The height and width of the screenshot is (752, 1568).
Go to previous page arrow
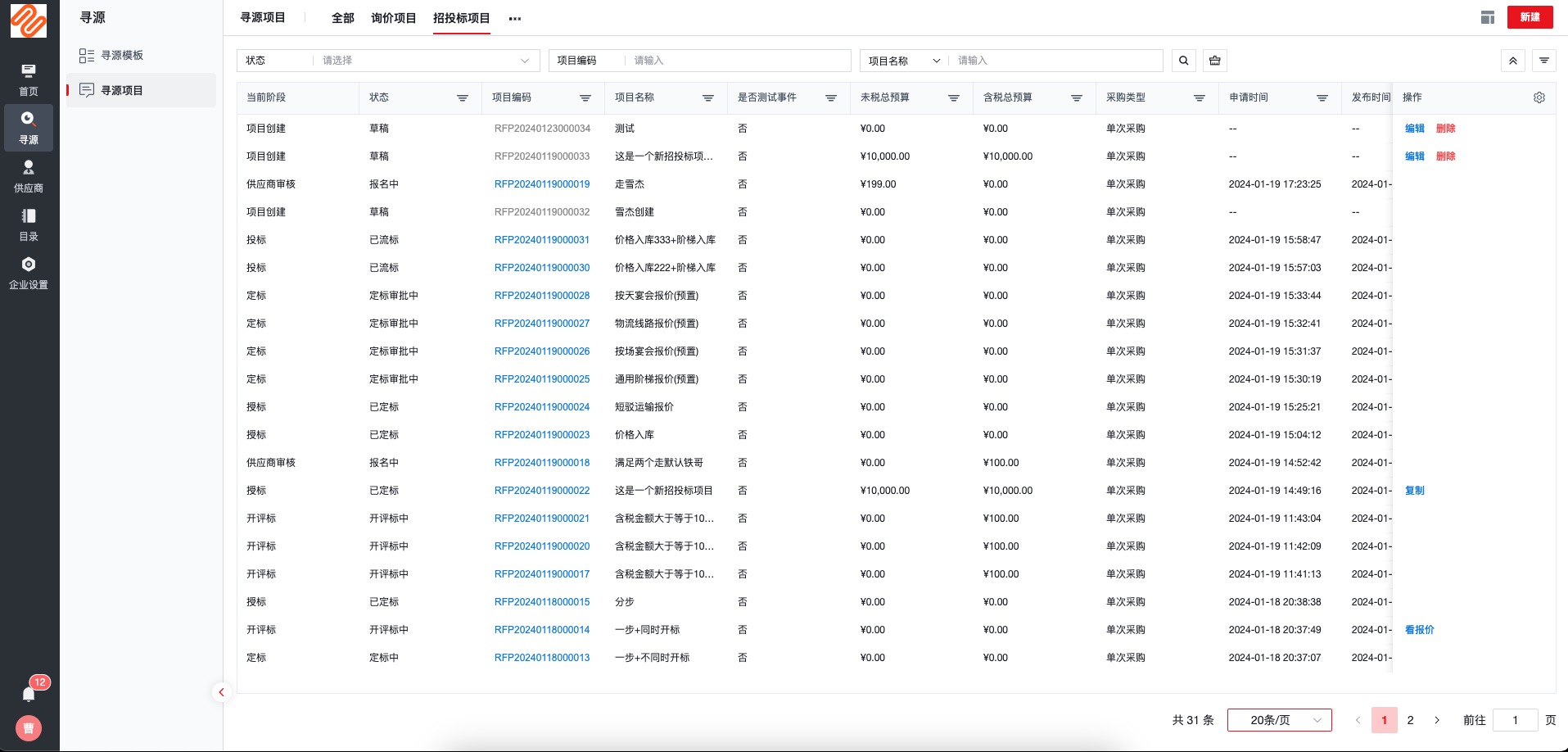point(1358,720)
